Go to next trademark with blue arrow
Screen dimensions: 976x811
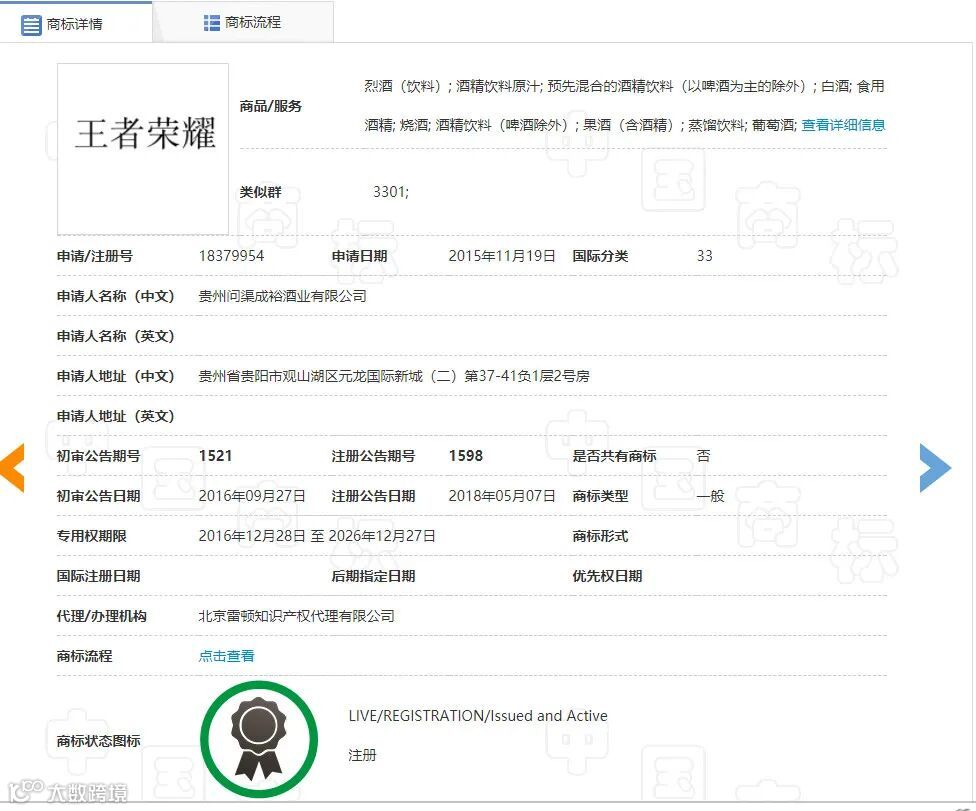[x=935, y=467]
